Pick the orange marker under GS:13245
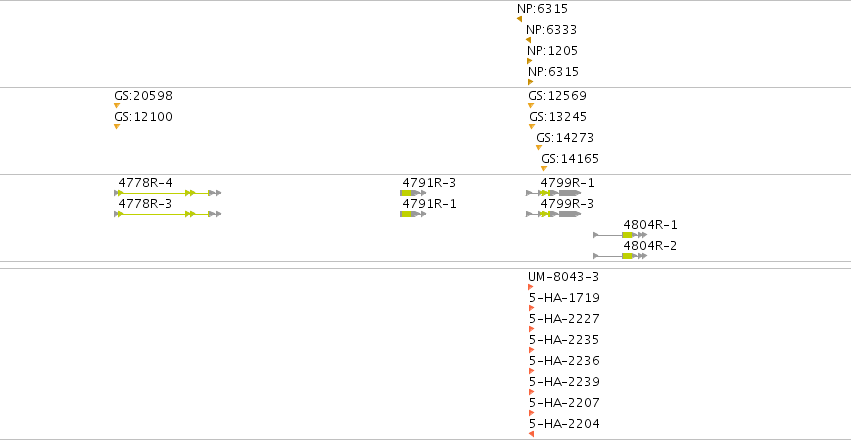 pos(532,126)
